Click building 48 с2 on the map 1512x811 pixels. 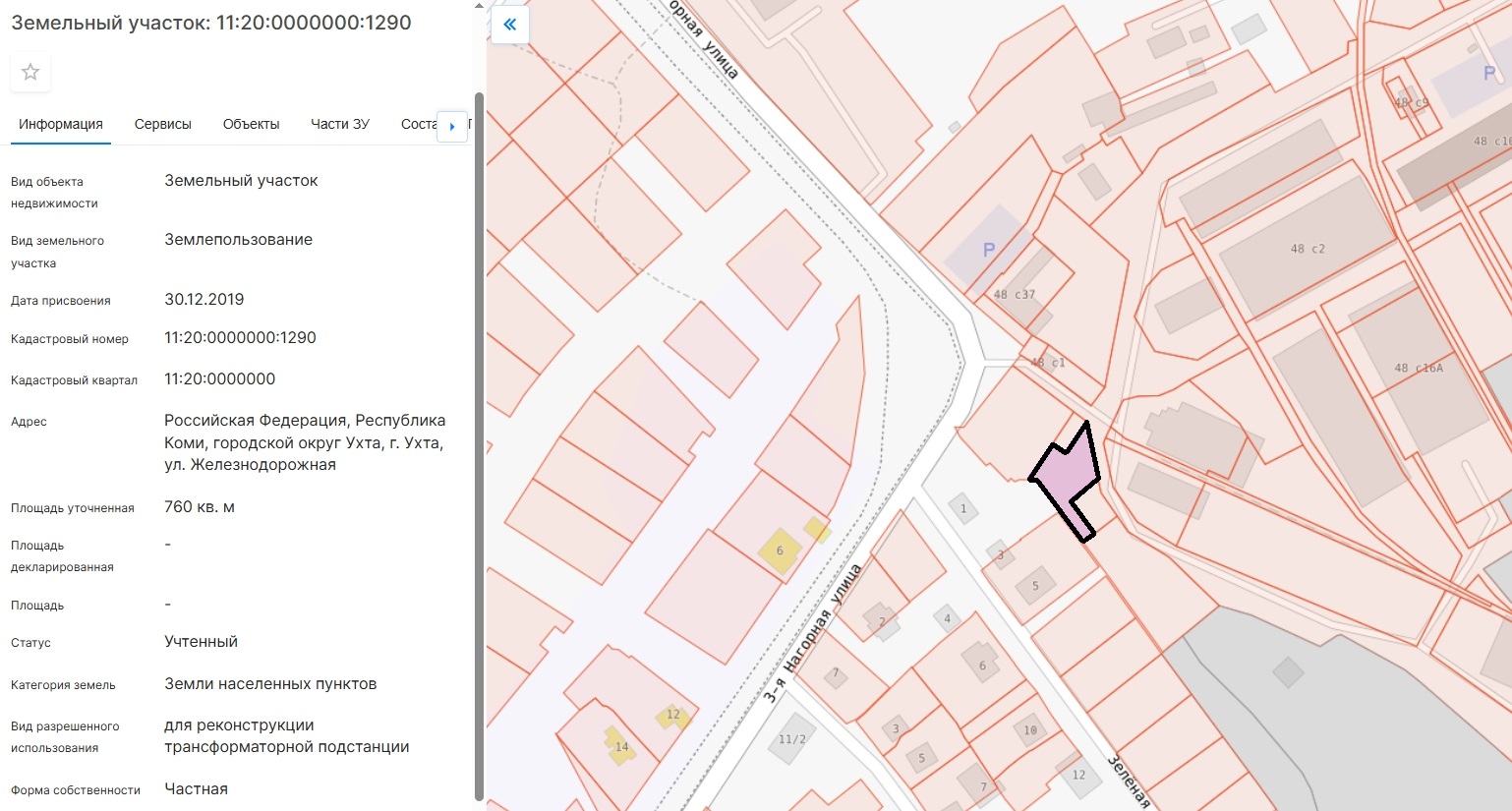(1307, 249)
